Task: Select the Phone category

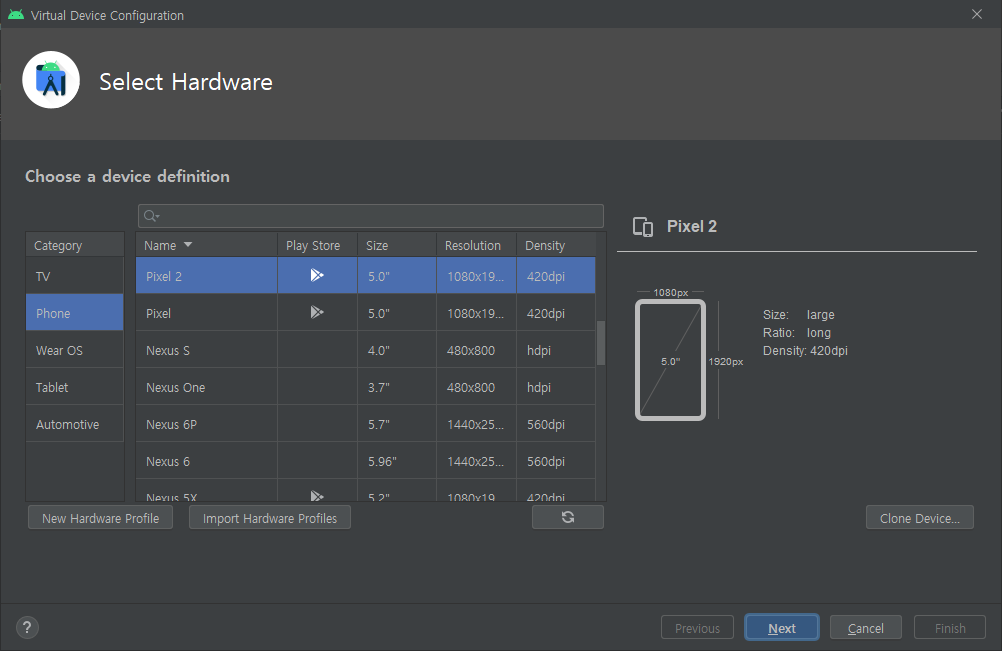Action: click(x=75, y=313)
